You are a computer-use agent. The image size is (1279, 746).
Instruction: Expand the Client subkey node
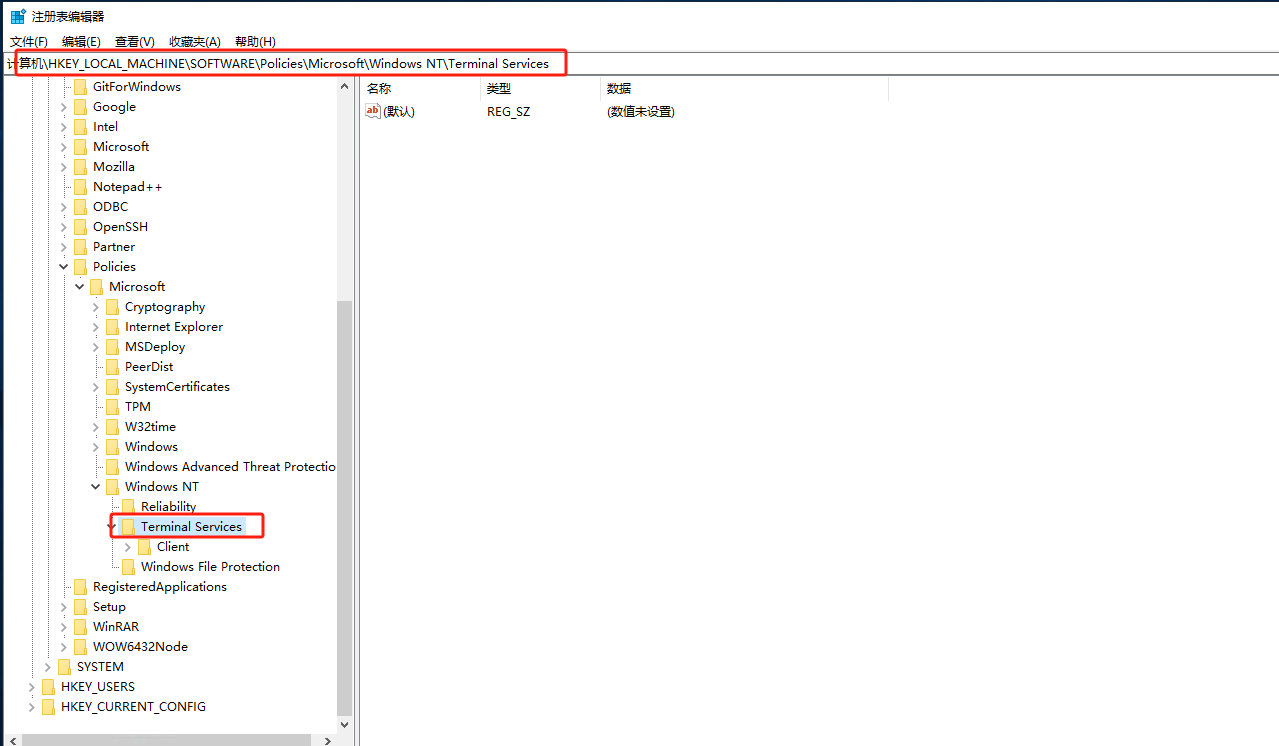[x=128, y=547]
